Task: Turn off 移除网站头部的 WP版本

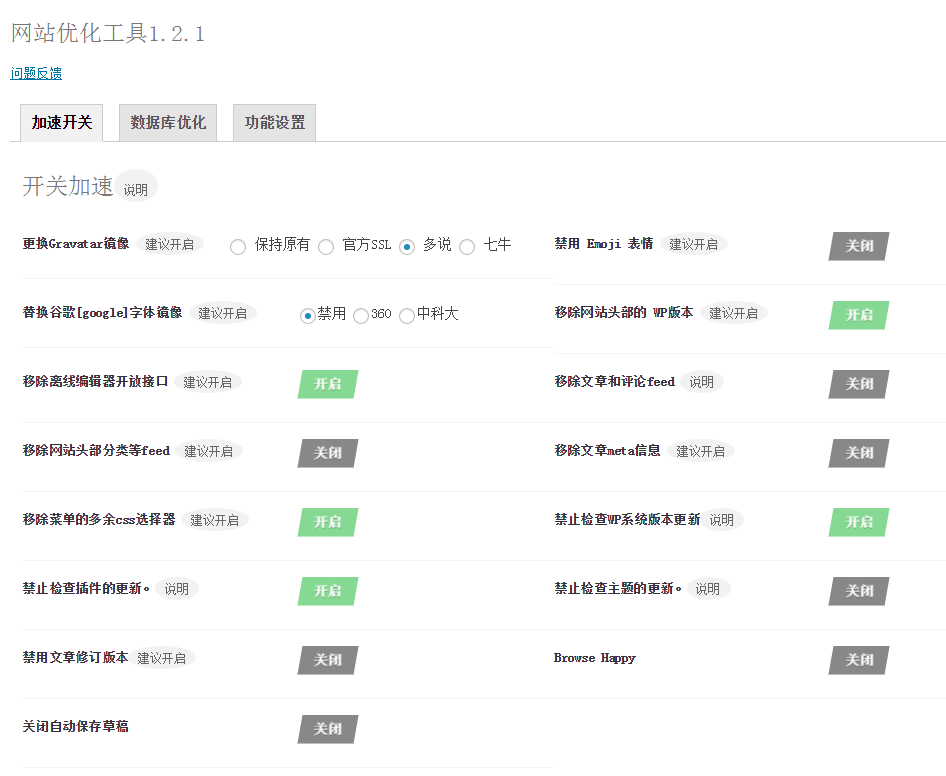Action: click(x=858, y=314)
